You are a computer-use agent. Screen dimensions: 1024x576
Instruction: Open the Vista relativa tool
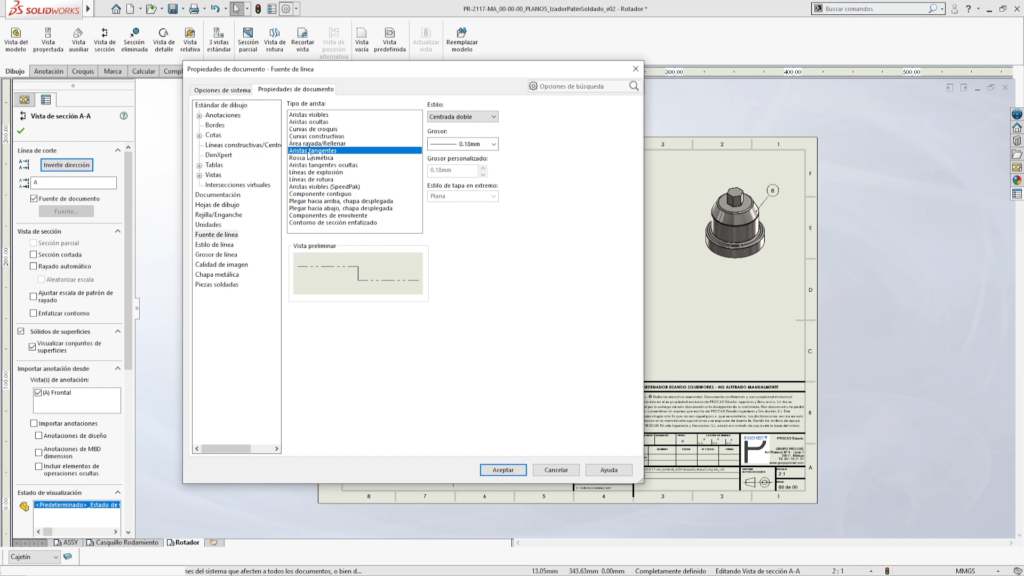tap(190, 39)
